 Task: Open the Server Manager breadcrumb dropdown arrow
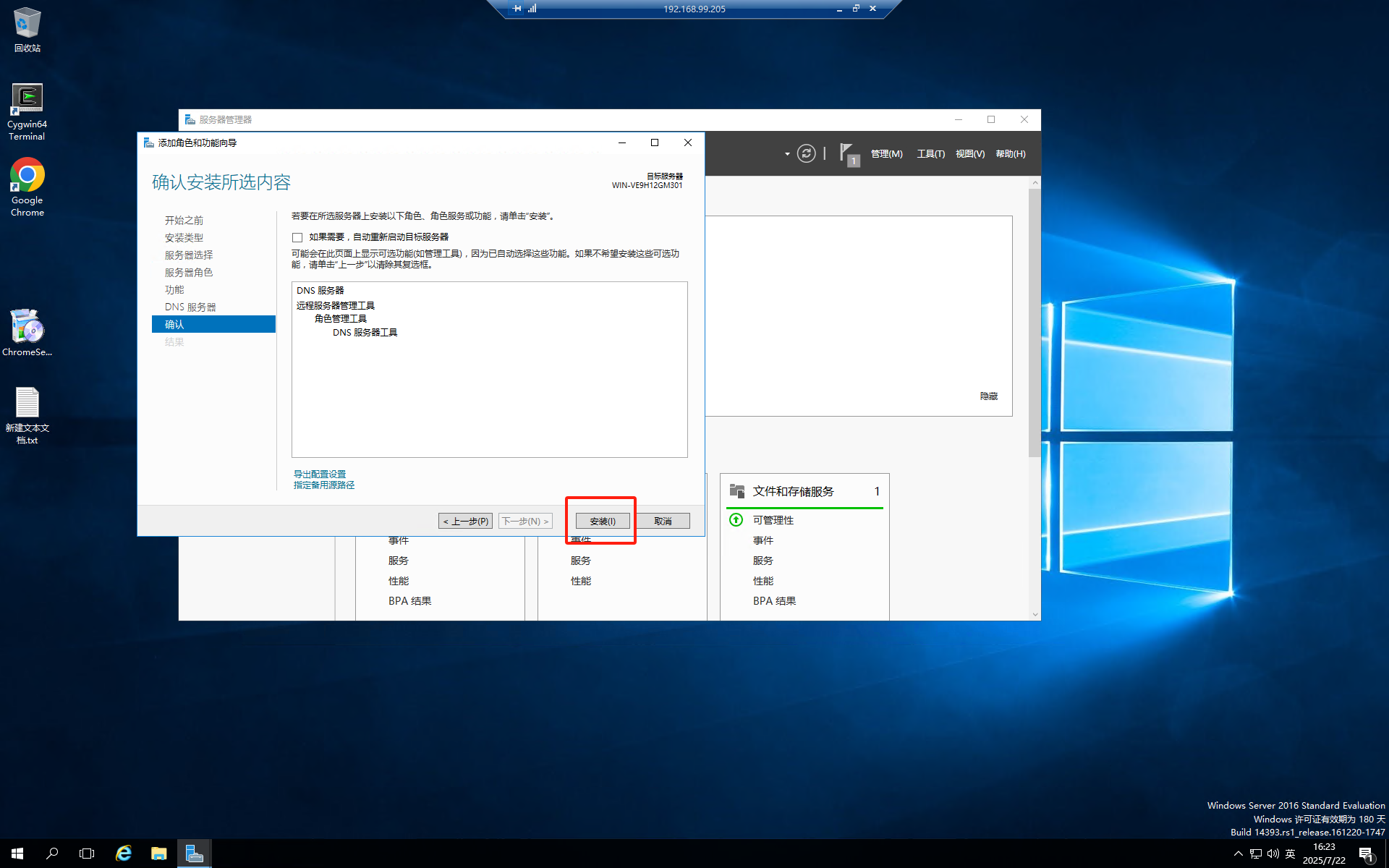(x=787, y=154)
